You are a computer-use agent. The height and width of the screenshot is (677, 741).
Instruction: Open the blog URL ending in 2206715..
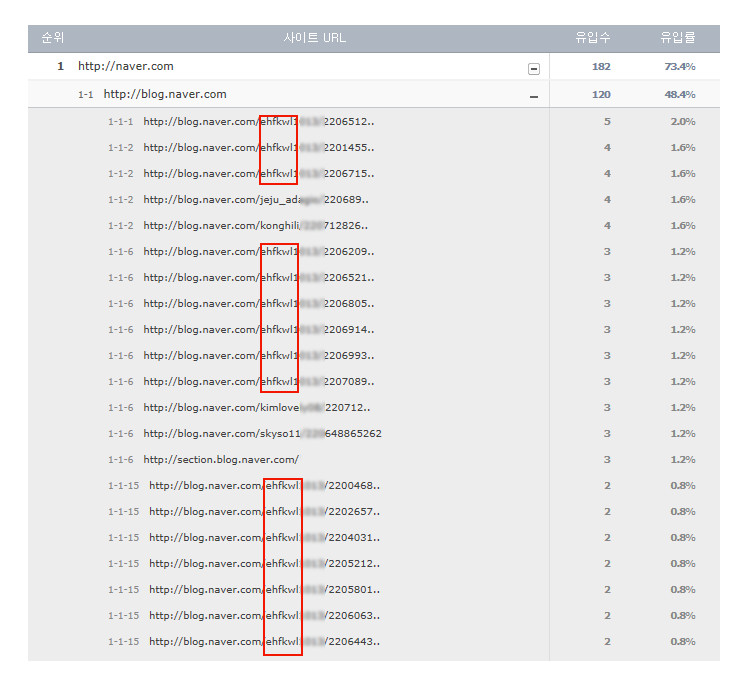258,173
